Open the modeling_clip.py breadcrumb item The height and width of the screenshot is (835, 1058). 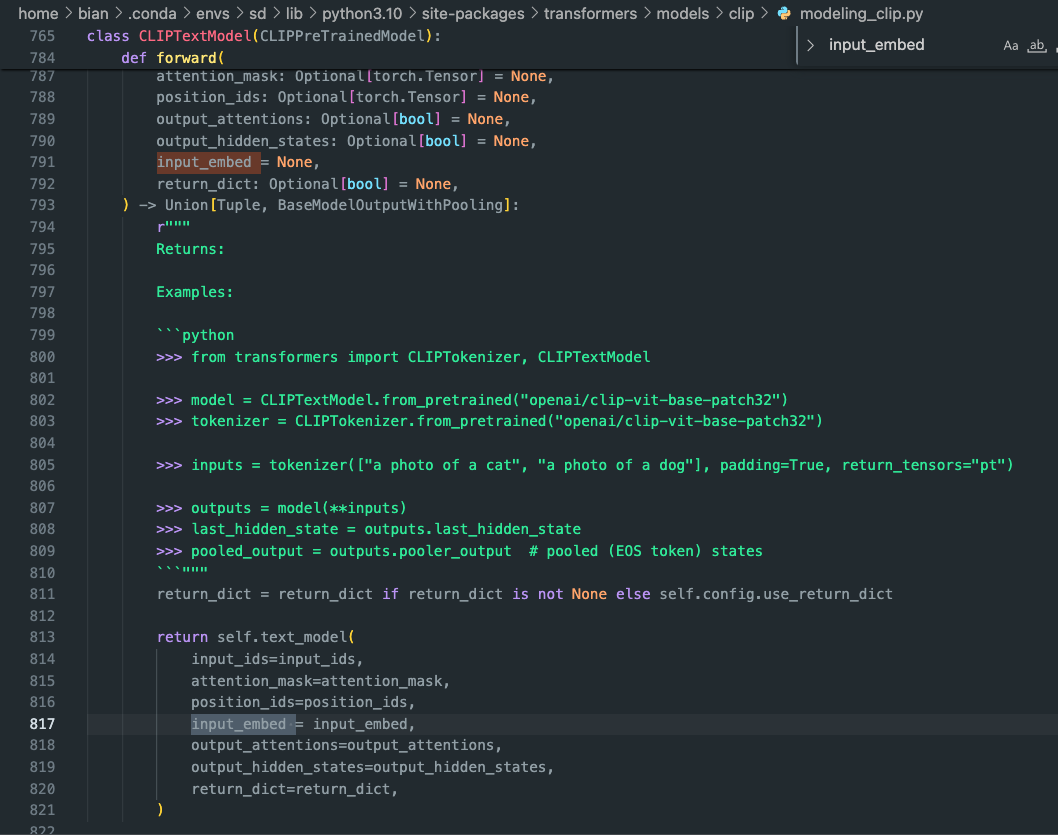(861, 13)
